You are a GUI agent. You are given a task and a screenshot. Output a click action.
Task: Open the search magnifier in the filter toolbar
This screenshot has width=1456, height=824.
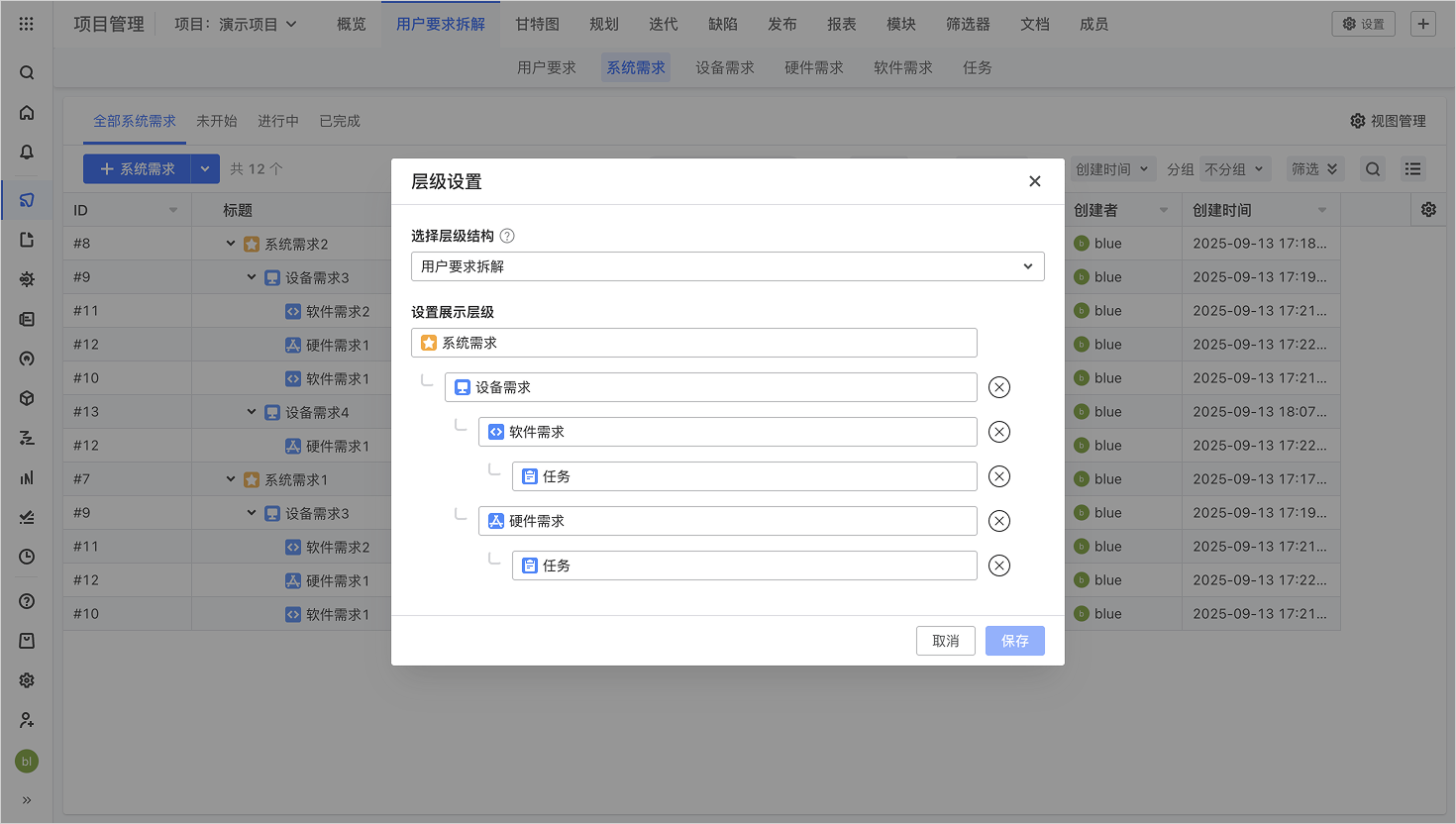click(x=1372, y=168)
